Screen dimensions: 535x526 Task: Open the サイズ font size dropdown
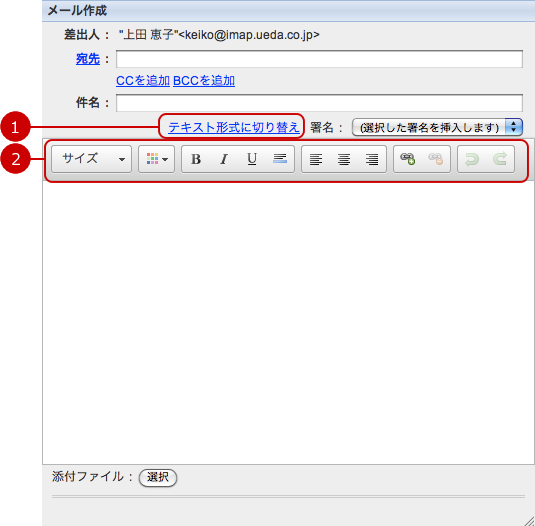pos(91,159)
